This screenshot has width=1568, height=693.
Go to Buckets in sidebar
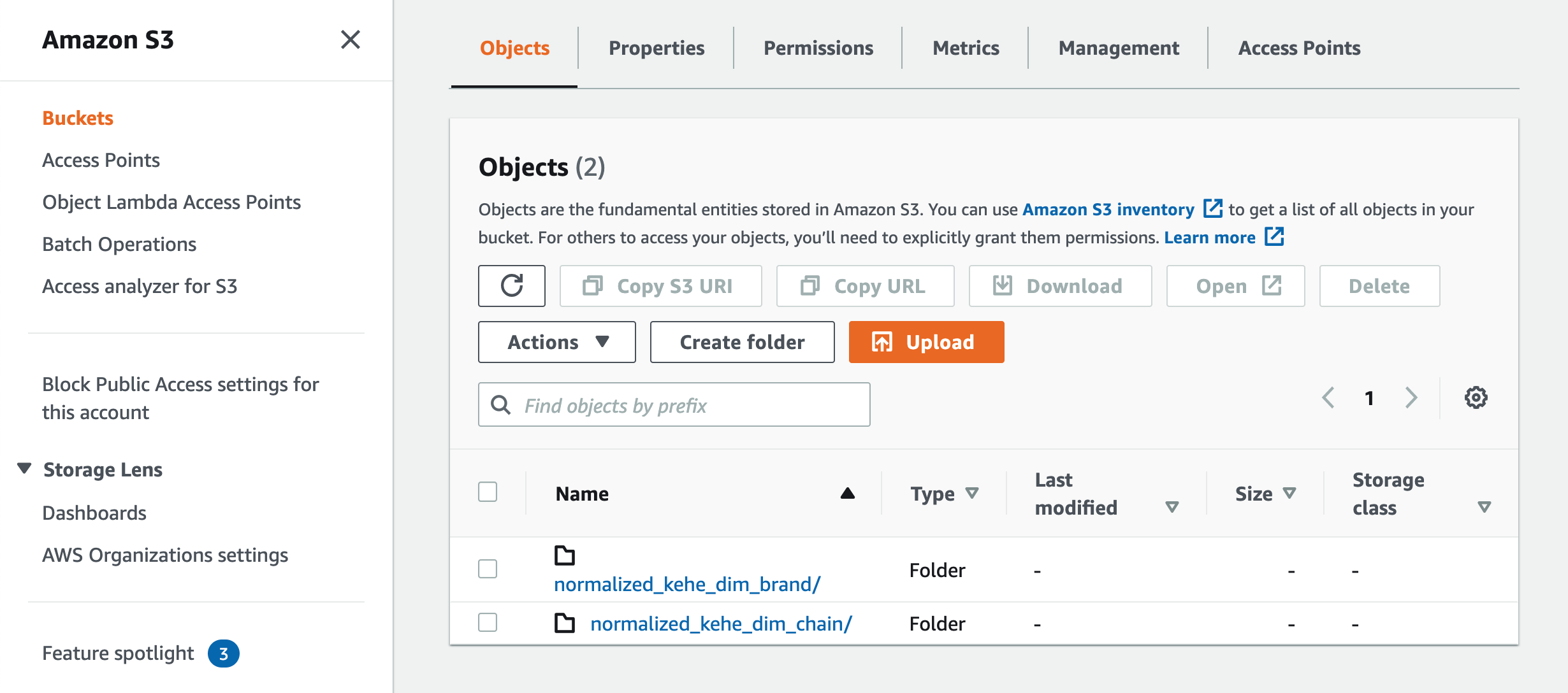[78, 118]
